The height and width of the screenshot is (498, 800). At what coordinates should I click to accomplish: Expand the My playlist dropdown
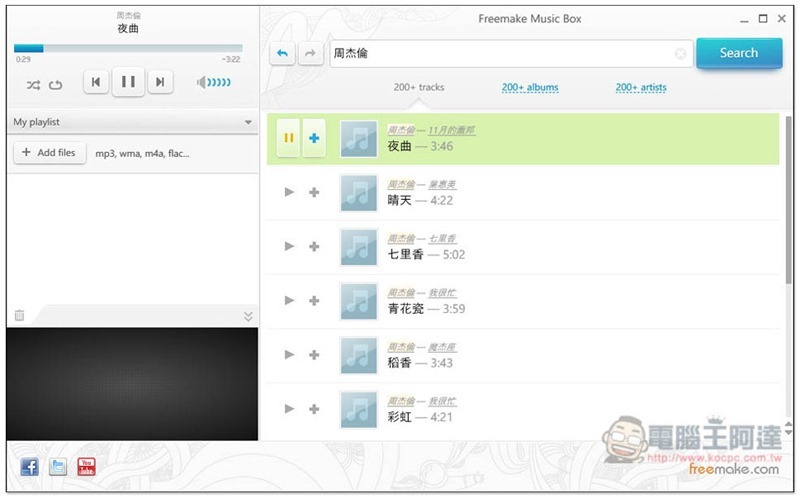coord(248,123)
